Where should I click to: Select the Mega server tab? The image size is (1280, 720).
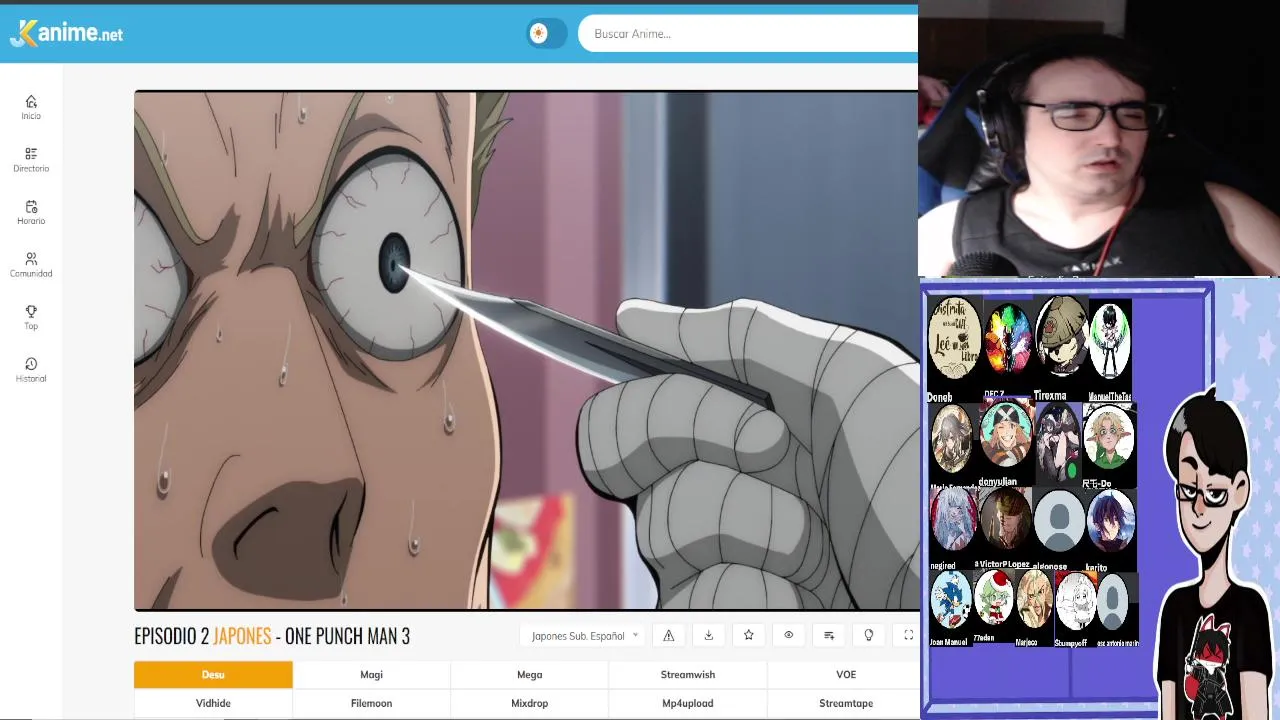click(529, 675)
